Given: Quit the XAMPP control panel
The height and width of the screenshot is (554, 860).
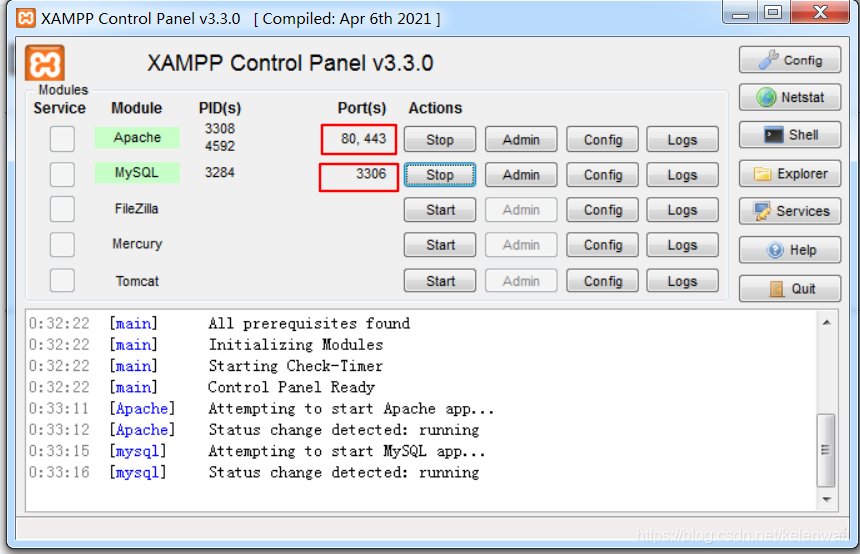Looking at the screenshot, I should (790, 289).
